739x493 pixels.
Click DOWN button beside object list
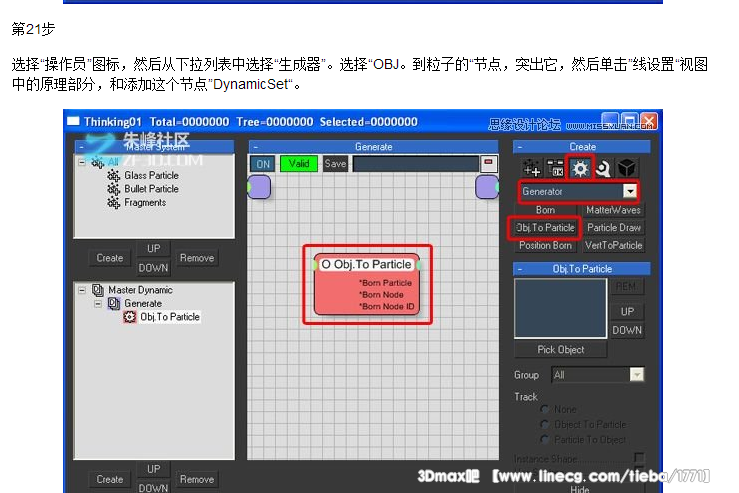(627, 330)
